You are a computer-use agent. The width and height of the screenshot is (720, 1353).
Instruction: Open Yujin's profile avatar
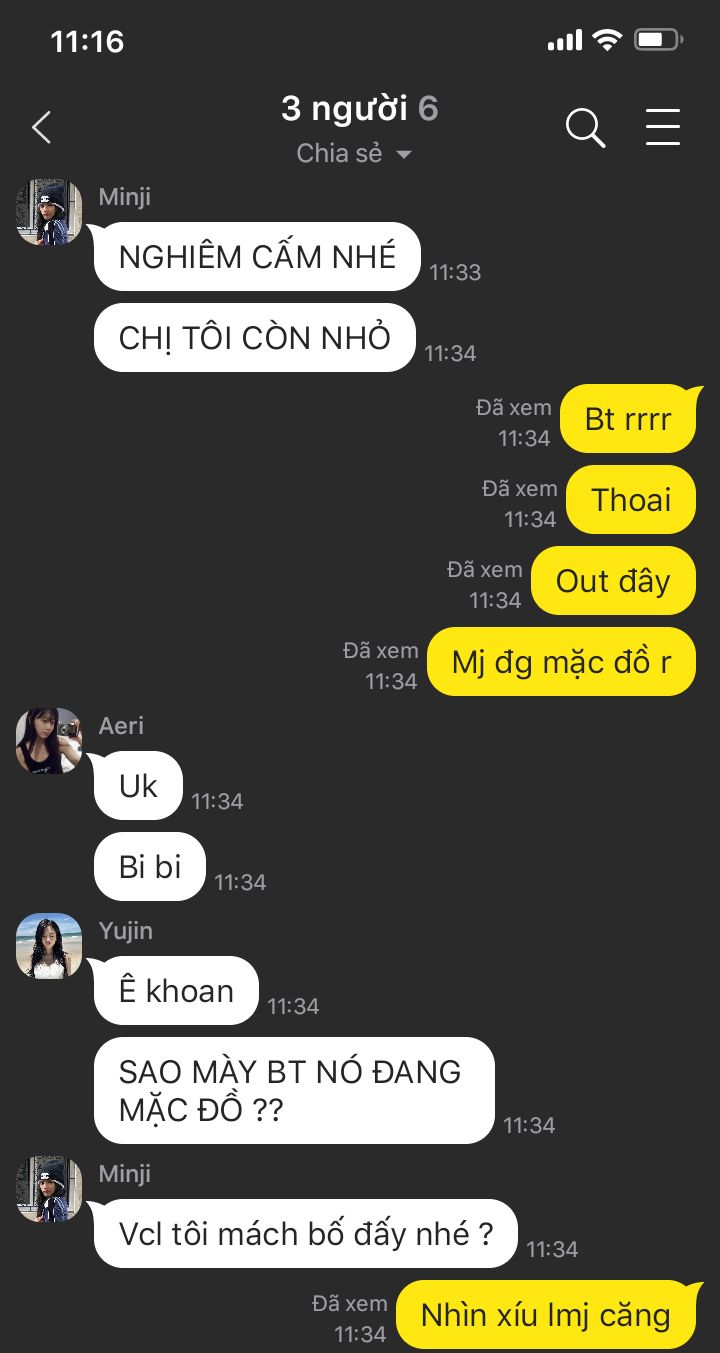49,946
